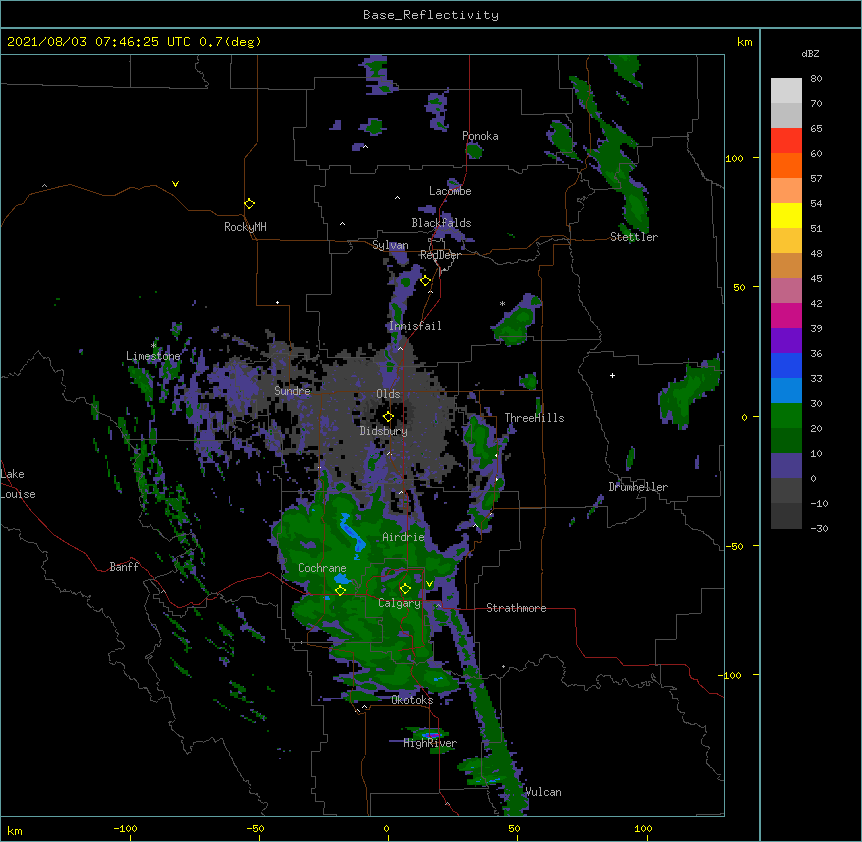
Task: Click the white plus marker north of Drumheller
Action: (x=612, y=375)
